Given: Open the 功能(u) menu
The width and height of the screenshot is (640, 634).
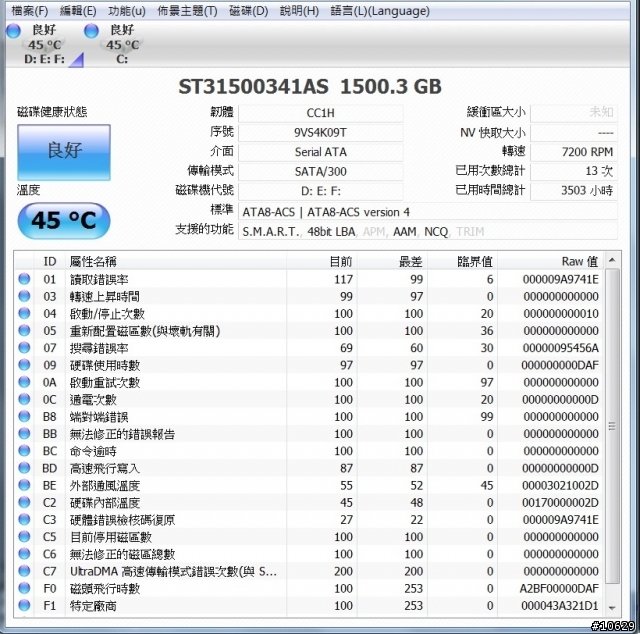Looking at the screenshot, I should (x=127, y=11).
